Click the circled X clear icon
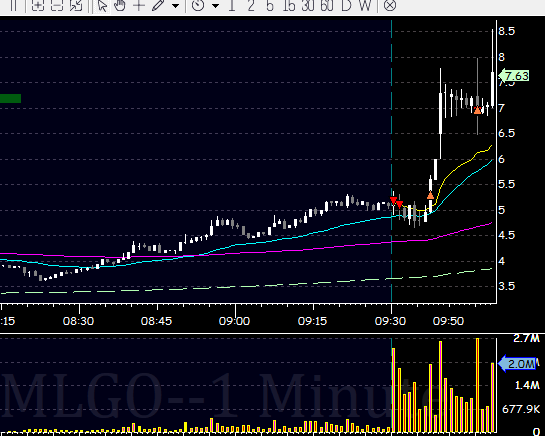The height and width of the screenshot is (436, 545). 390,5
